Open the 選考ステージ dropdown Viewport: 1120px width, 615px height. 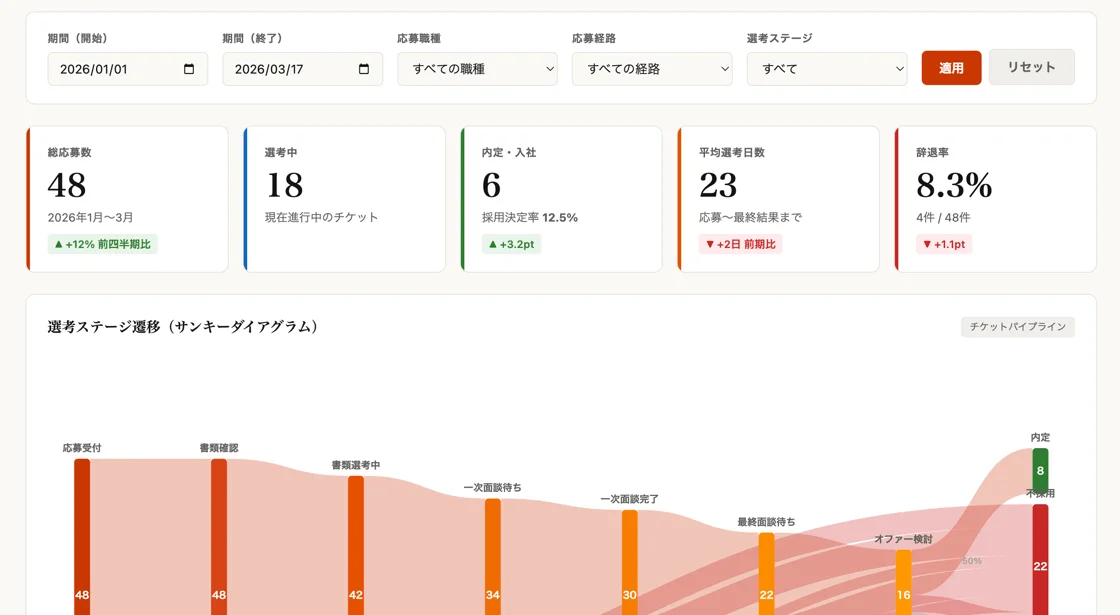827,69
